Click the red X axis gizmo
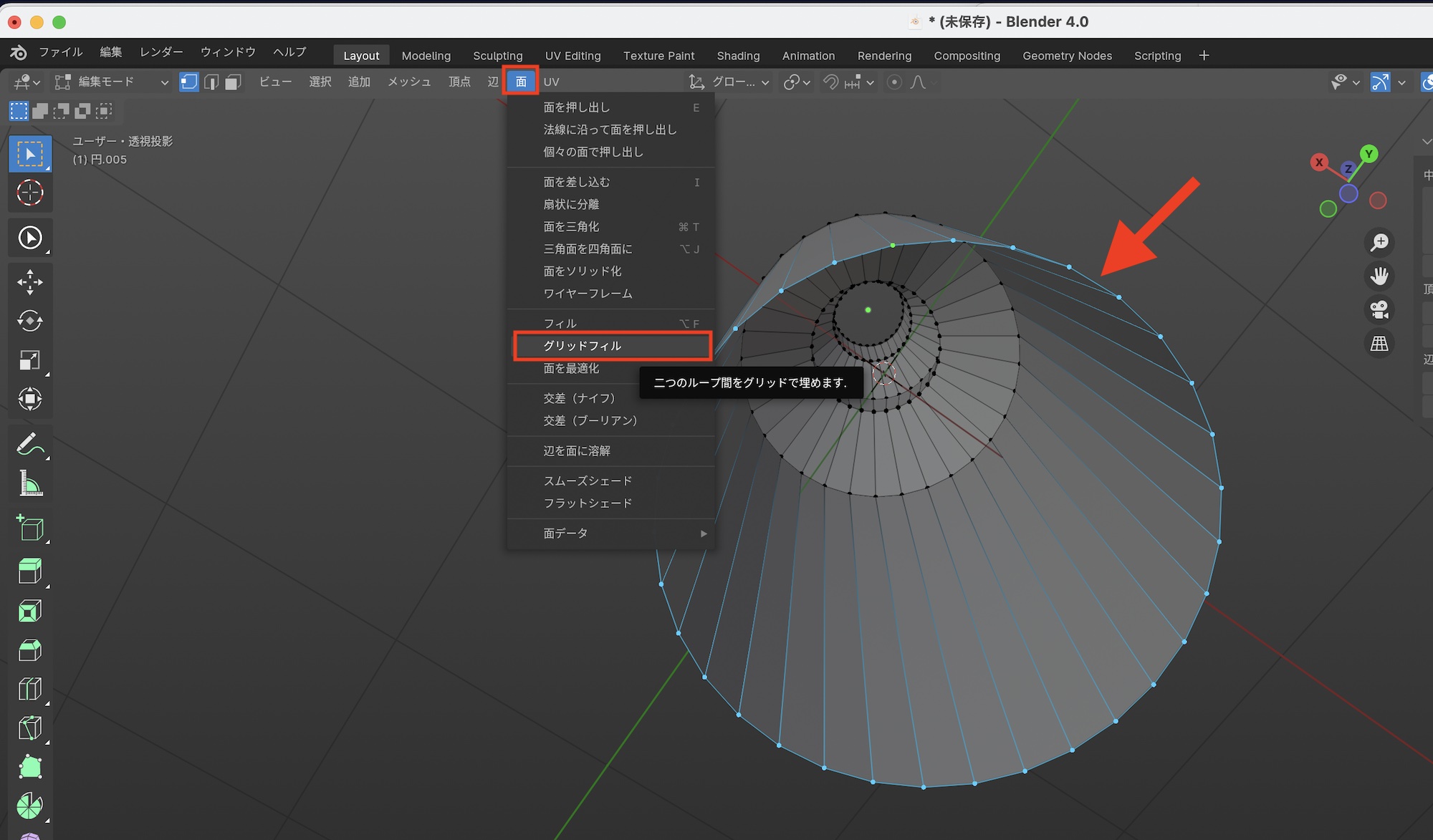 [1319, 163]
